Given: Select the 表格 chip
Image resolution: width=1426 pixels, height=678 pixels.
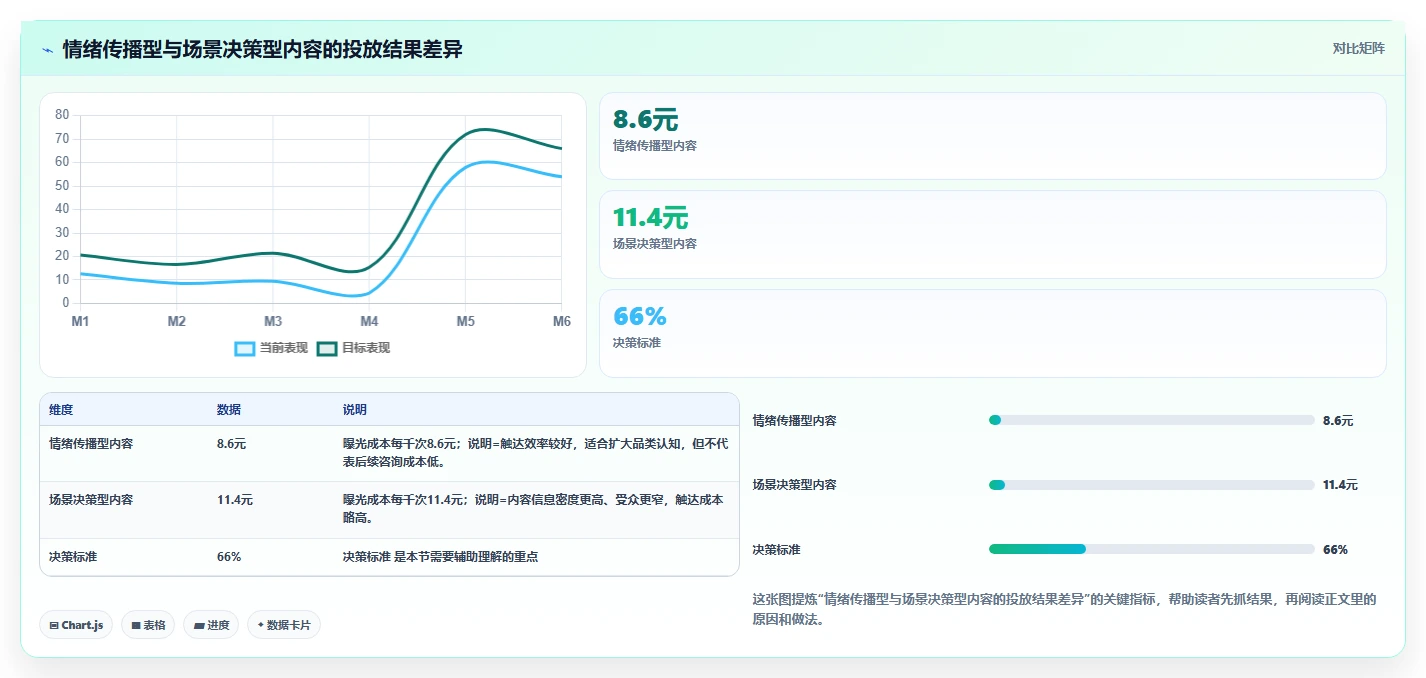Looking at the screenshot, I should coord(148,625).
